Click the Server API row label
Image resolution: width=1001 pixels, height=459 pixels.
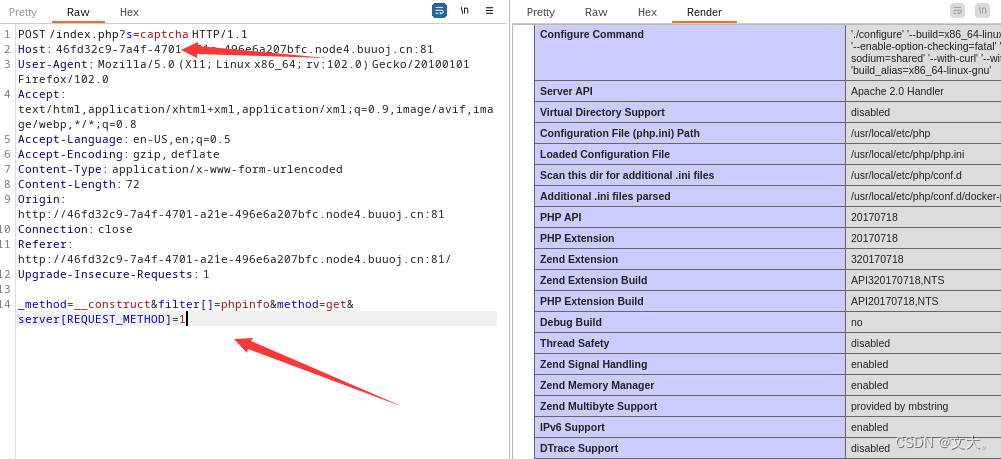point(566,91)
